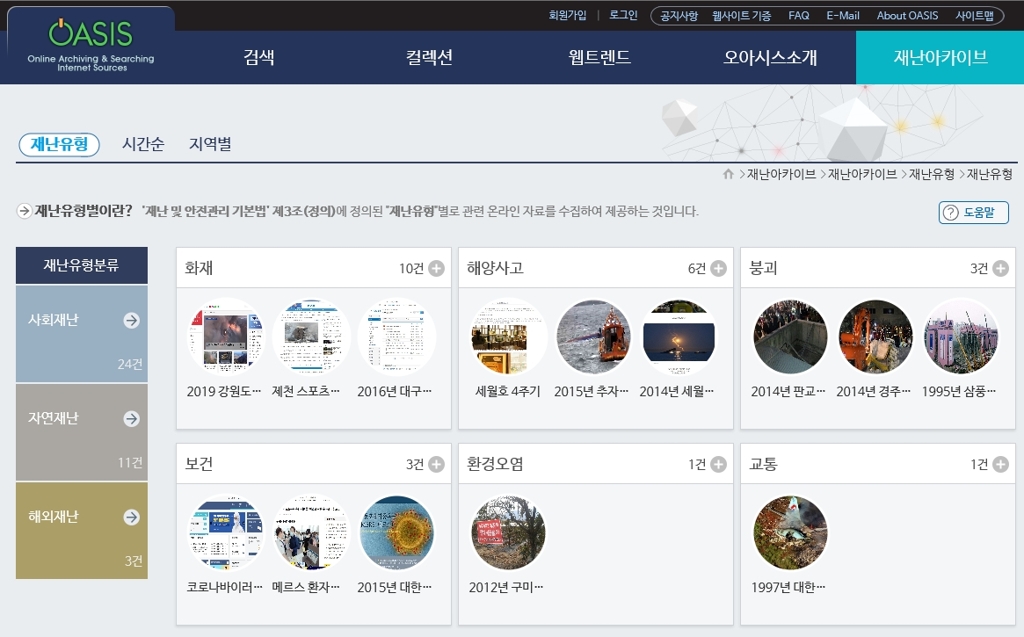Click the plus icon beside 교통
This screenshot has height=637, width=1024.
(1000, 464)
